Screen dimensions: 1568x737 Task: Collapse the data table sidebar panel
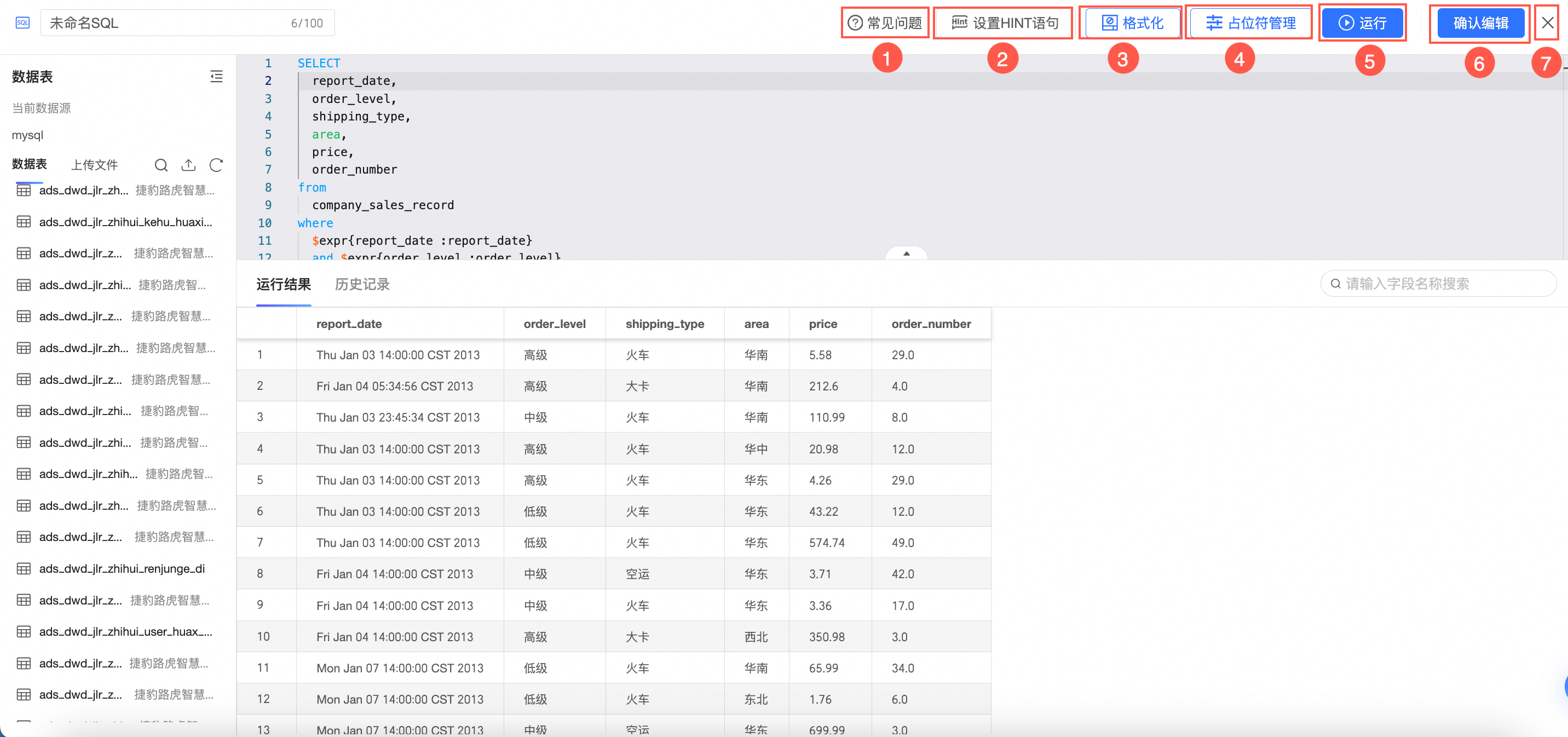216,76
